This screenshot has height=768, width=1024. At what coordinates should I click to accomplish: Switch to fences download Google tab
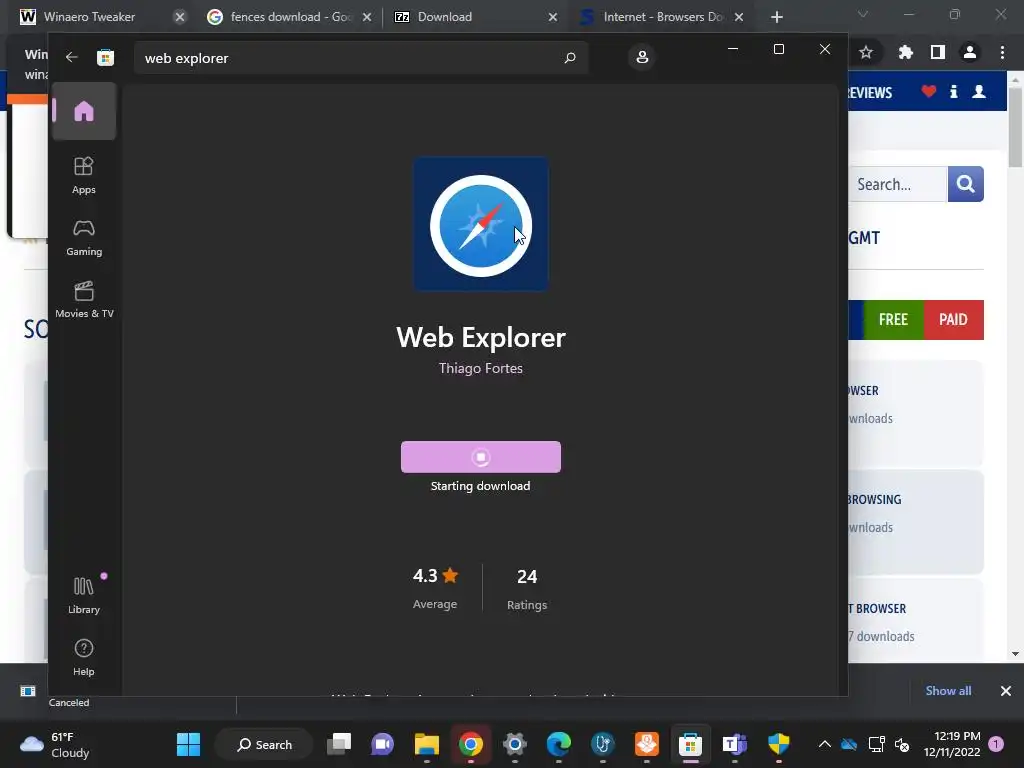click(x=291, y=17)
